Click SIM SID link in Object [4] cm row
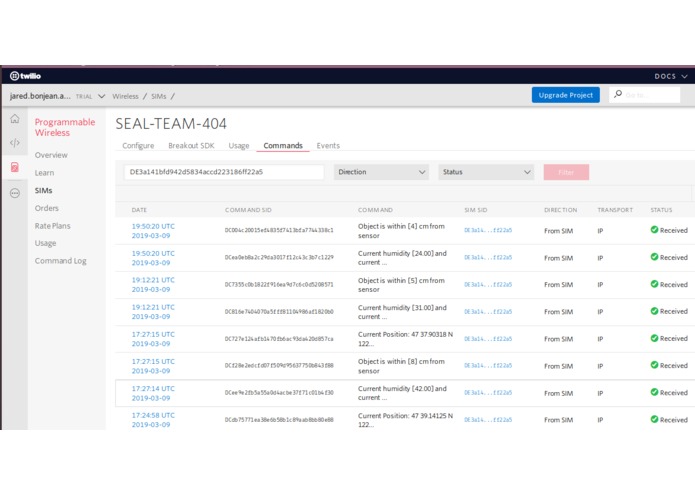The image size is (695, 494). click(488, 230)
